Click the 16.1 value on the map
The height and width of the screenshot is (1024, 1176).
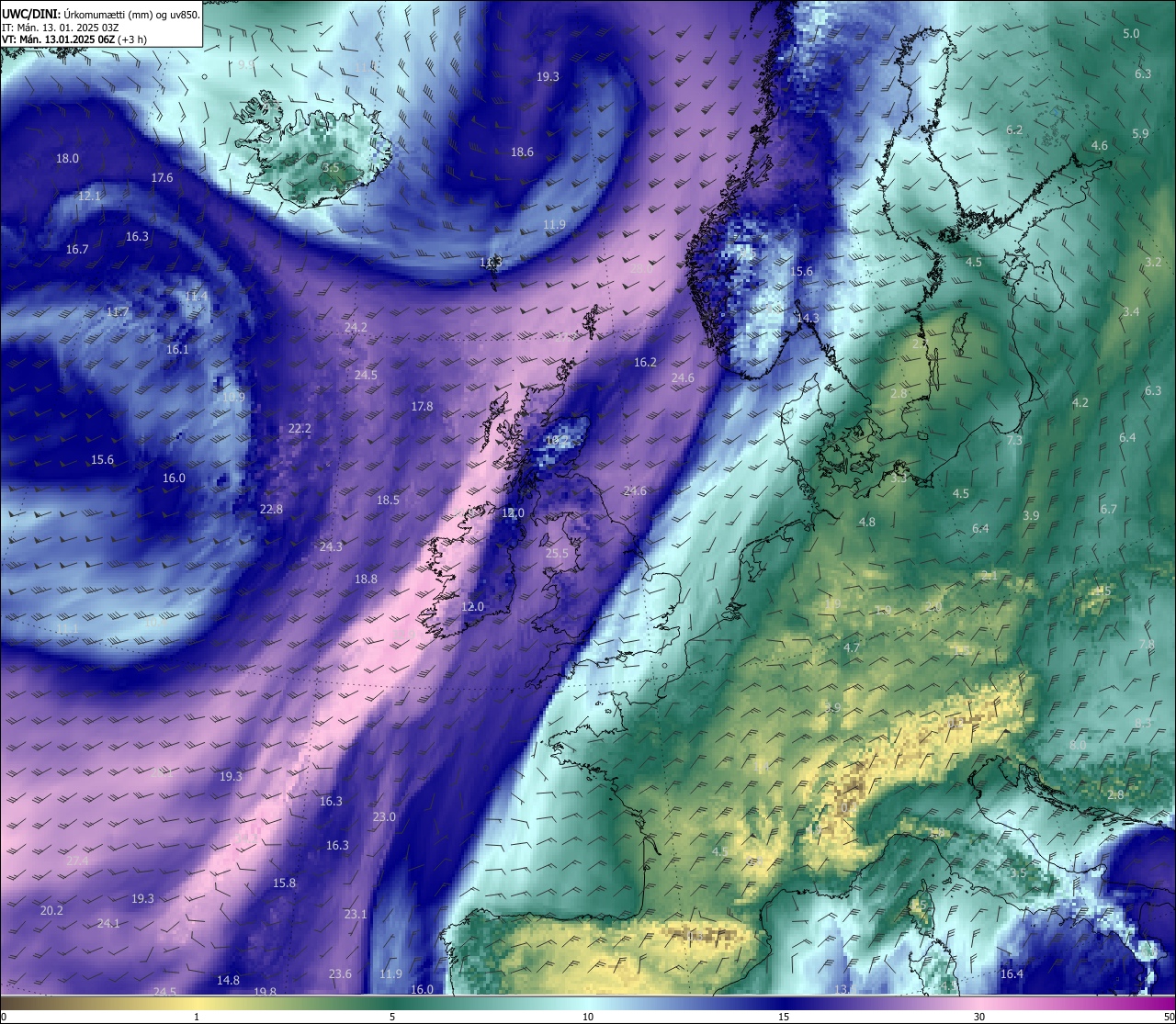[x=177, y=350]
